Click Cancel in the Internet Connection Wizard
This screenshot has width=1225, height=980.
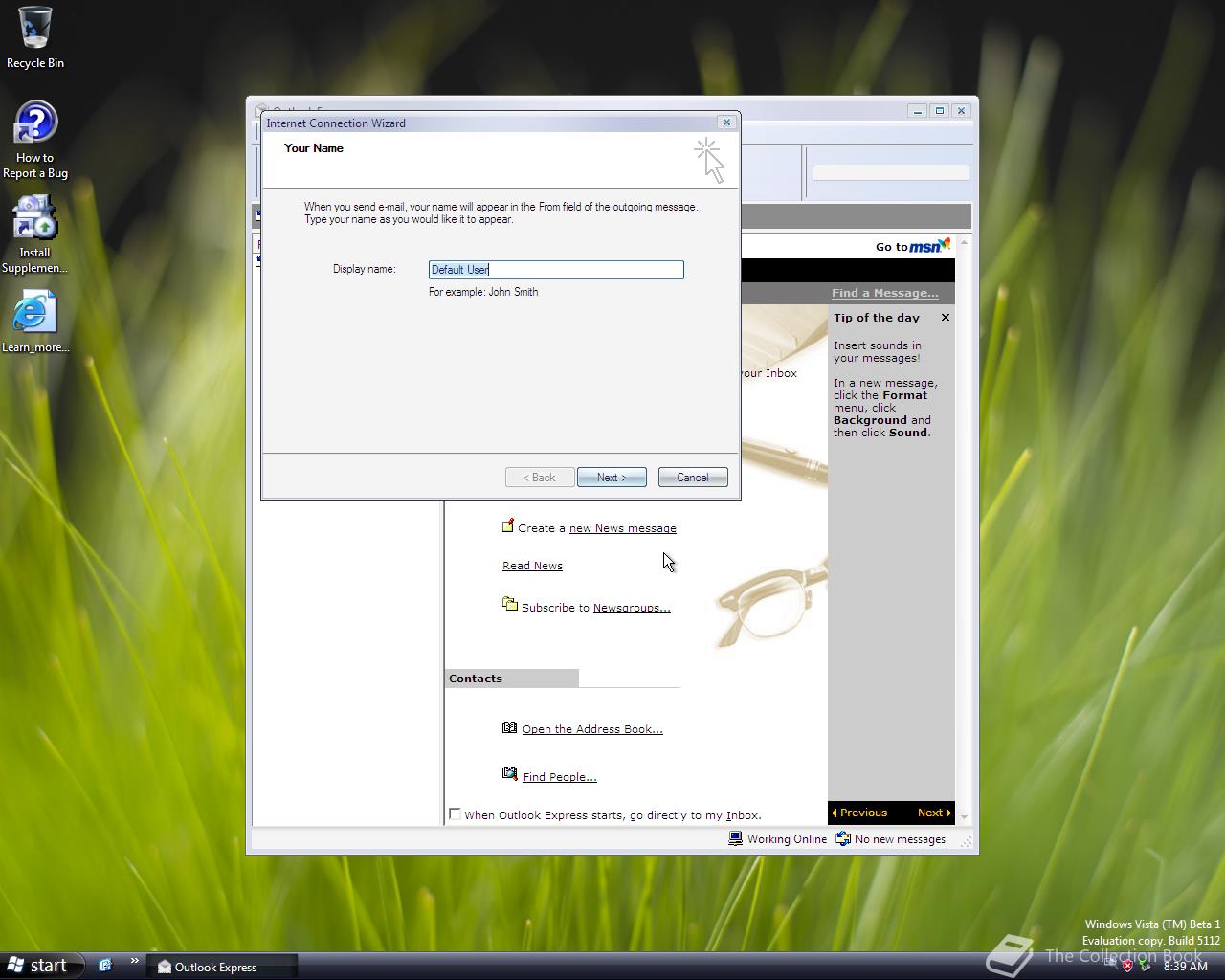(x=693, y=477)
